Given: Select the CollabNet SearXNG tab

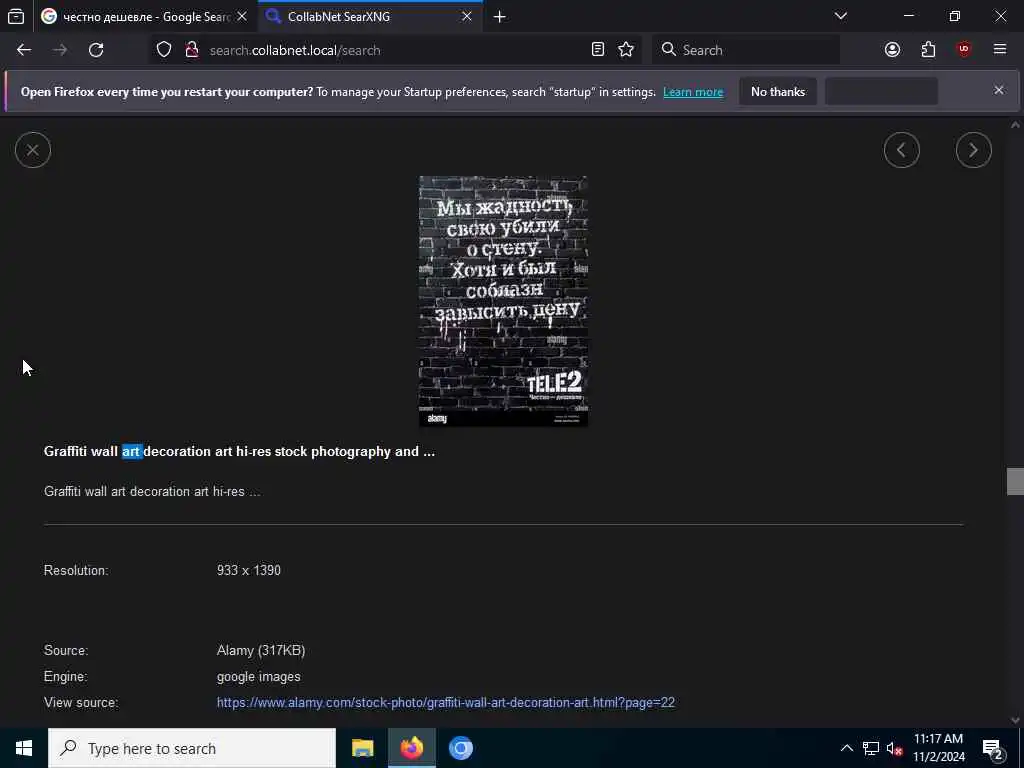Looking at the screenshot, I should pos(370,16).
